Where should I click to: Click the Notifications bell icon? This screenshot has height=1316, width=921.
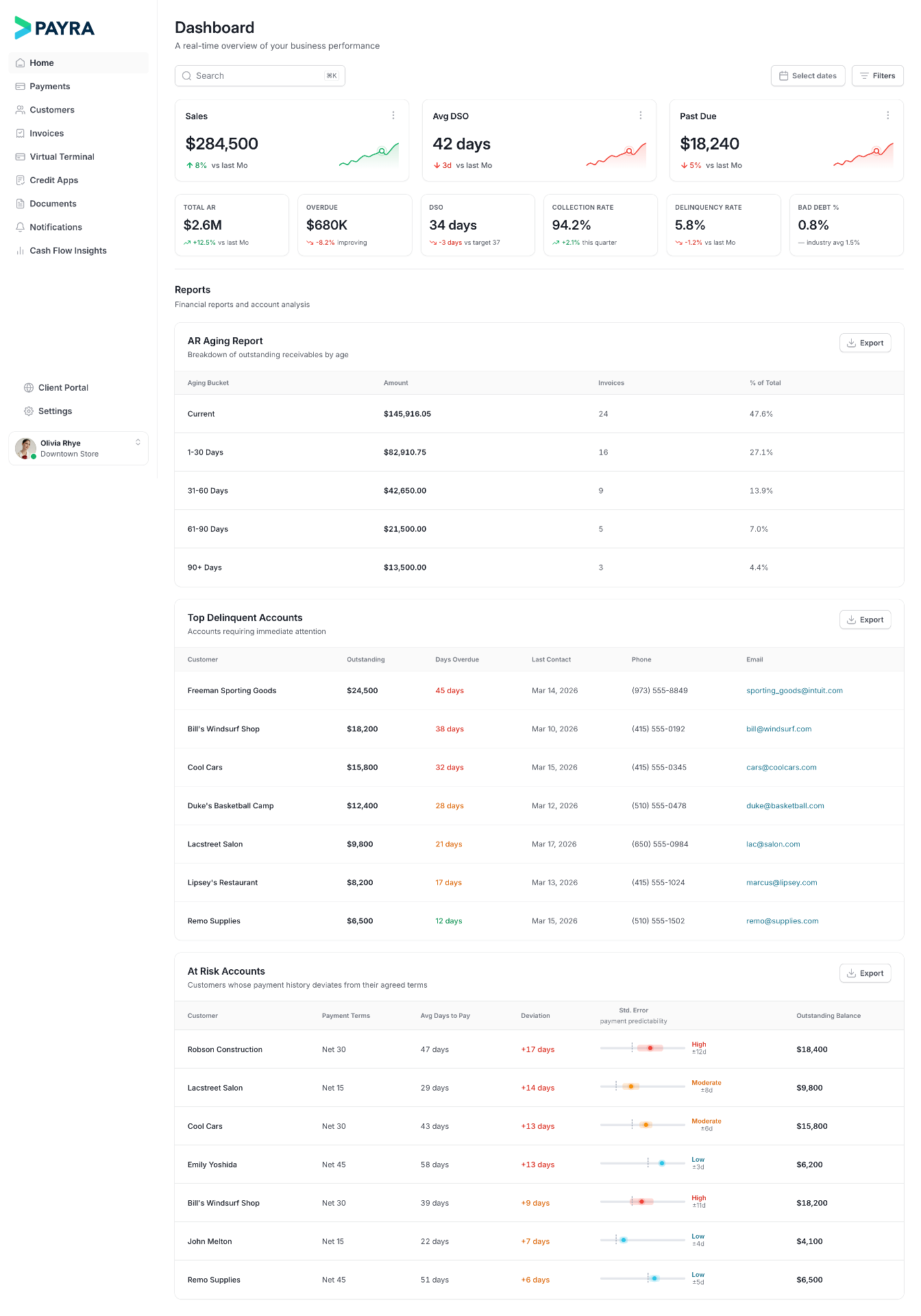point(21,227)
